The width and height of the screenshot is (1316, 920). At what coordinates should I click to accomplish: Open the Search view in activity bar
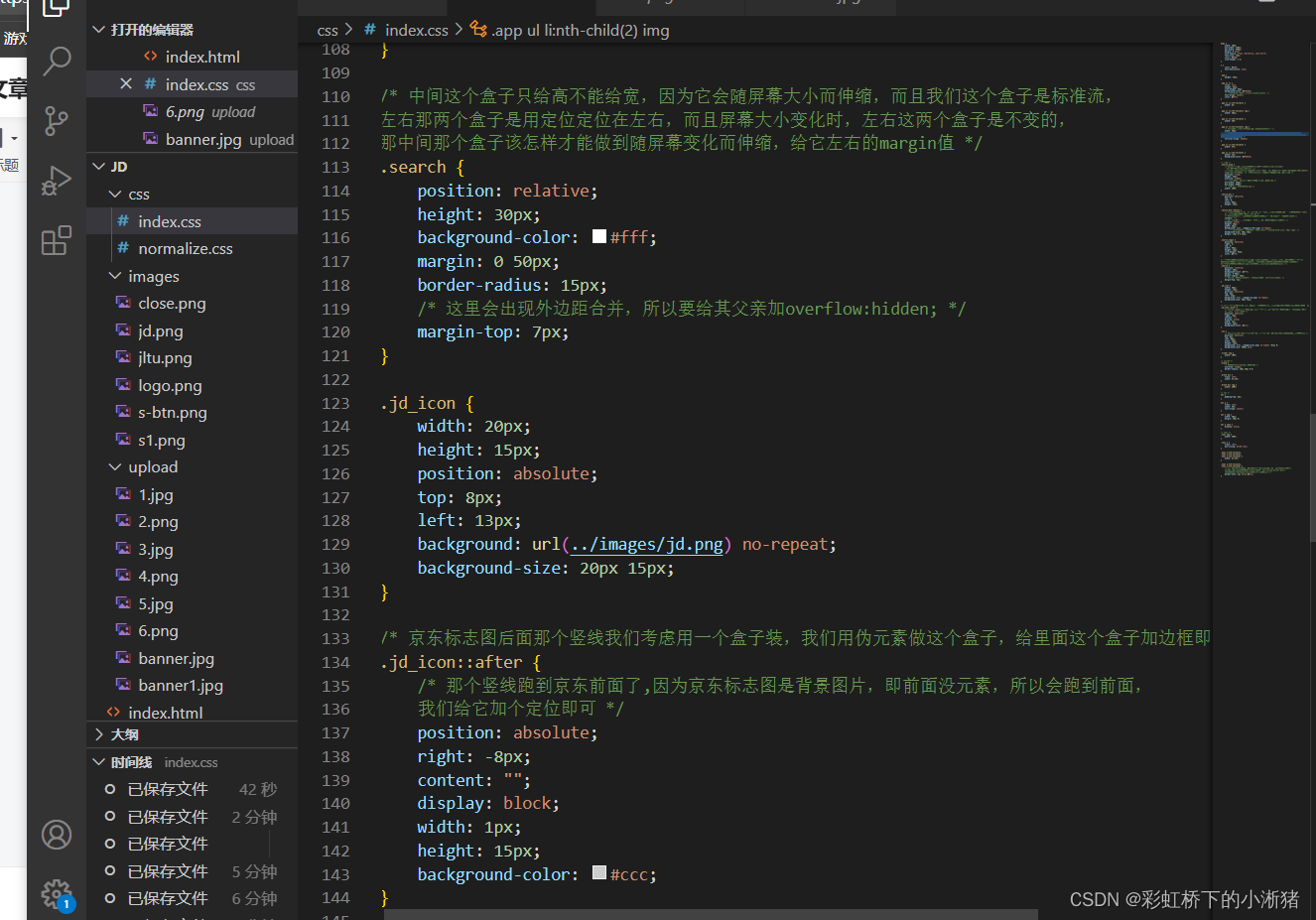[x=57, y=62]
